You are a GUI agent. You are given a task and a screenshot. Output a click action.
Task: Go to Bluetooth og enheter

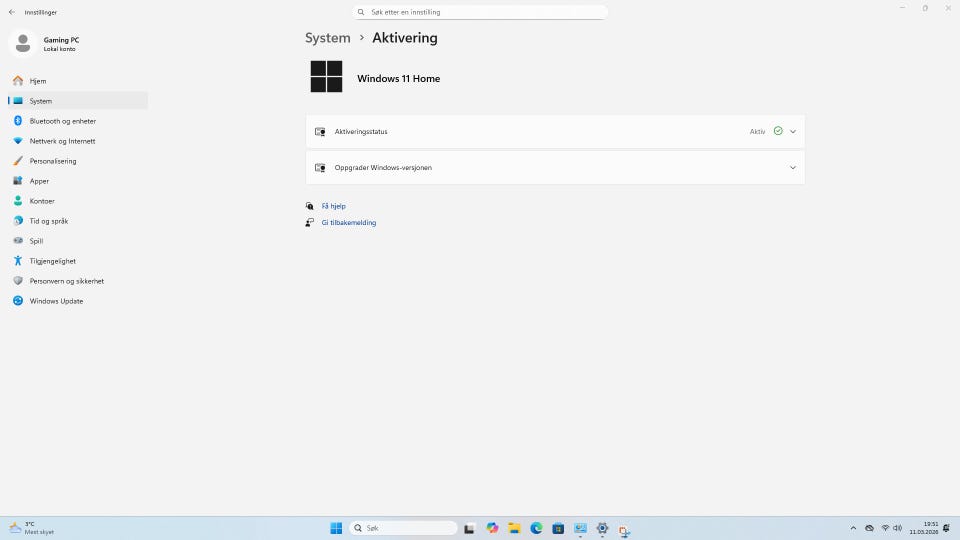pyautogui.click(x=78, y=121)
